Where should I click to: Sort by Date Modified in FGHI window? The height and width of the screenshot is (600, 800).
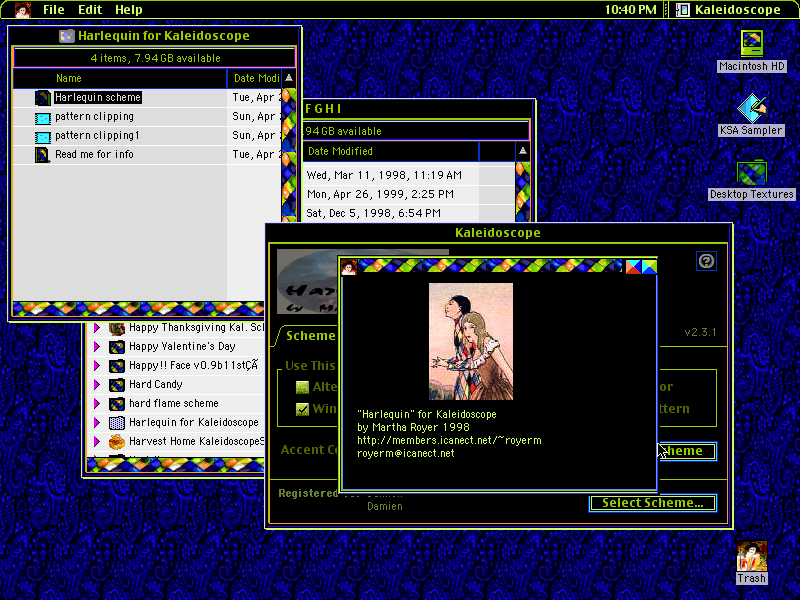pyautogui.click(x=340, y=152)
